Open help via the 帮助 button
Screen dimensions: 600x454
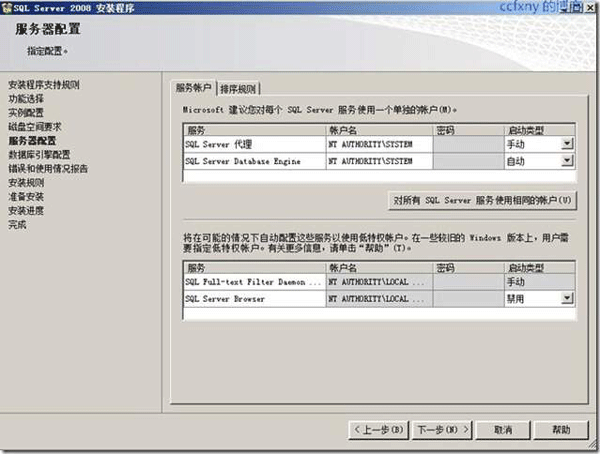click(561, 430)
